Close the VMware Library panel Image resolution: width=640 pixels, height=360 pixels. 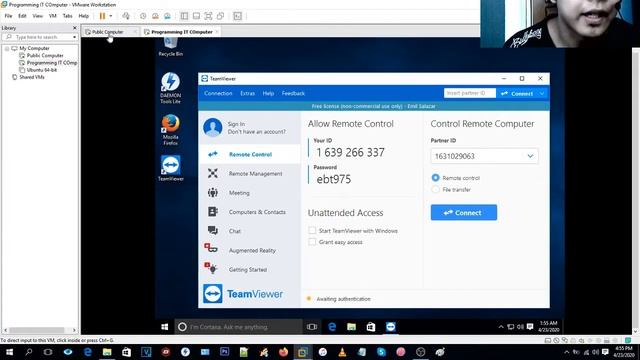pyautogui.click(x=74, y=28)
